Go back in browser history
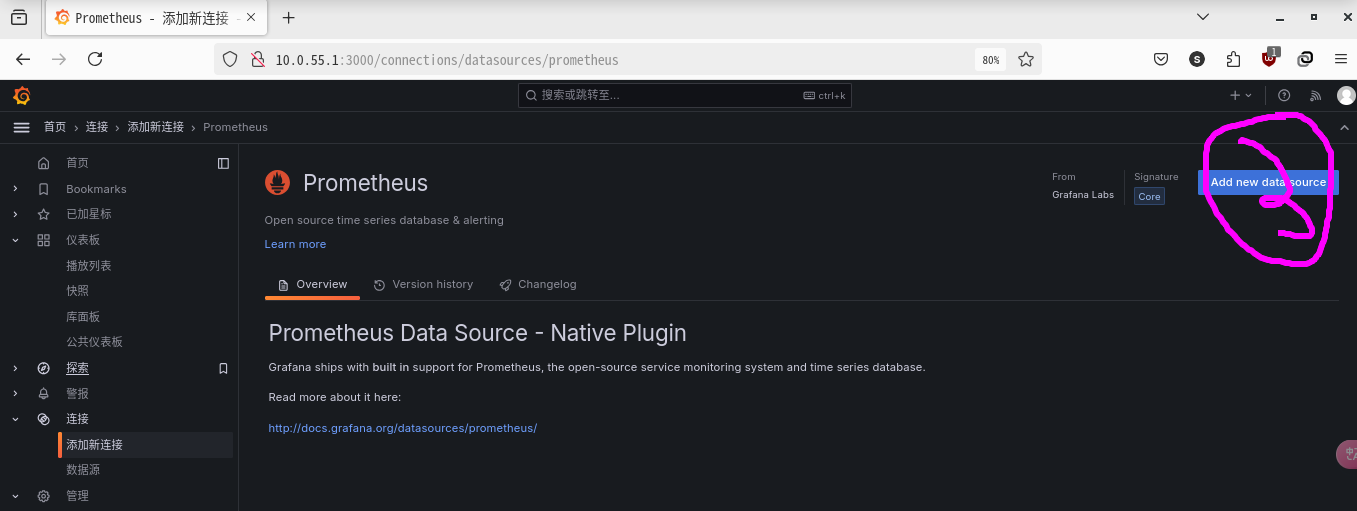1357x511 pixels. pos(23,59)
